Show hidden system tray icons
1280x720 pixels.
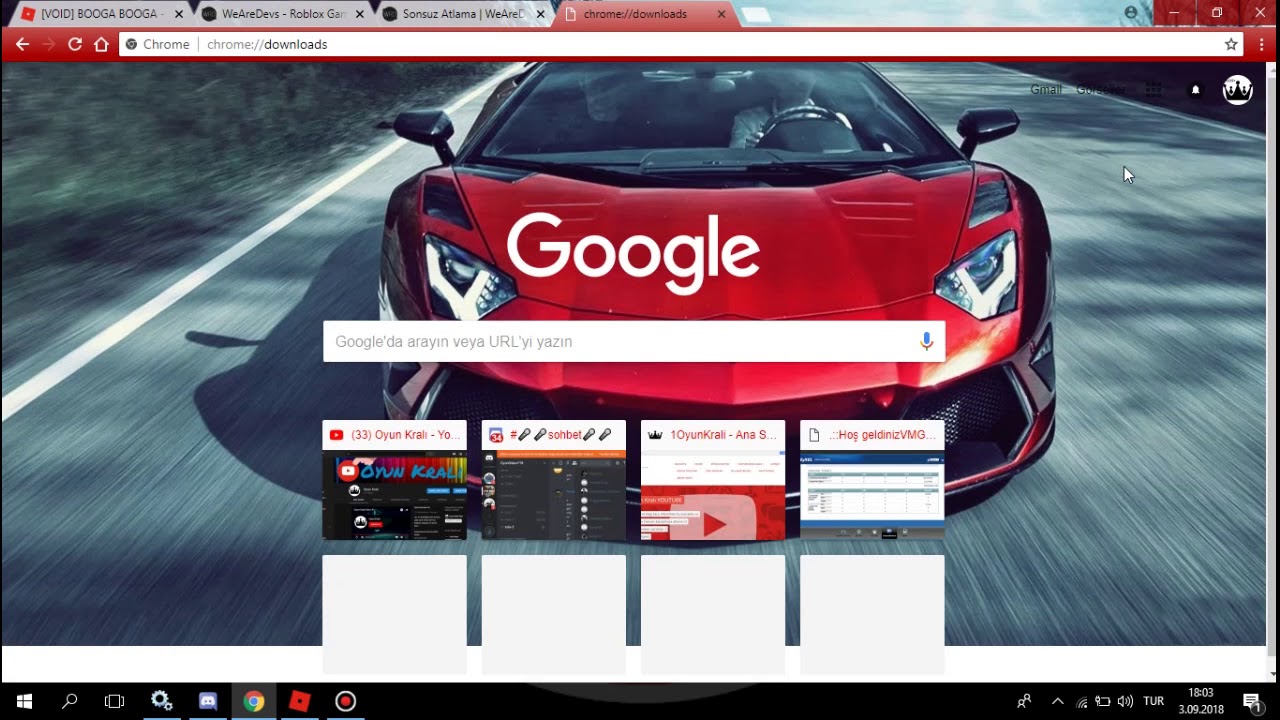pyautogui.click(x=1057, y=701)
